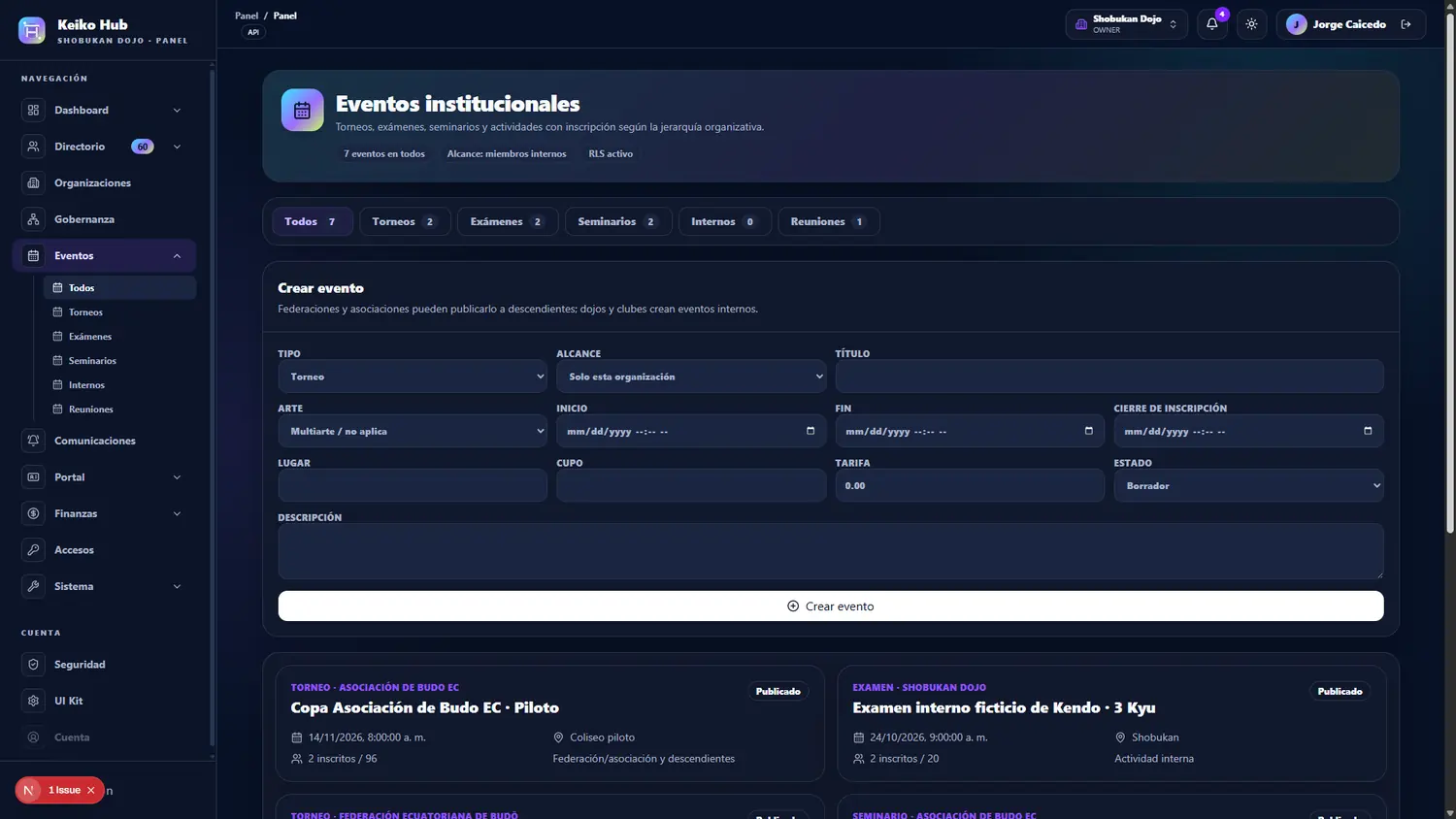Focus the Descripción text area
Screen dimensions: 1456x819
click(831, 551)
